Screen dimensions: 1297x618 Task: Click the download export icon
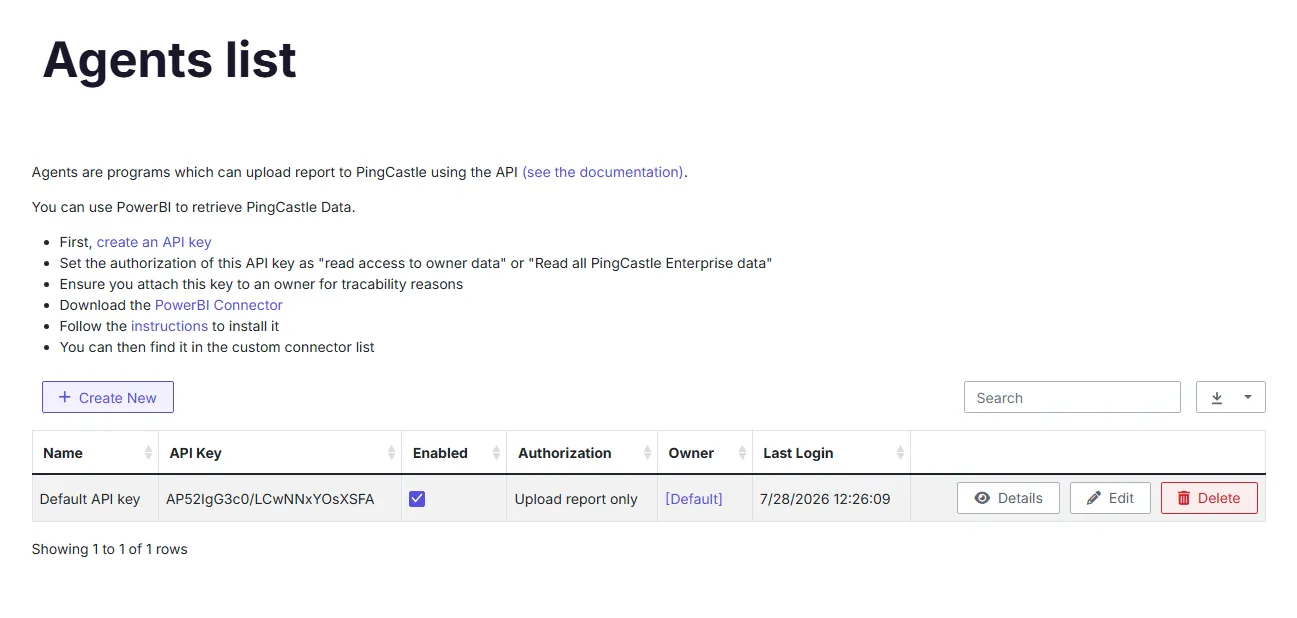tap(1217, 397)
